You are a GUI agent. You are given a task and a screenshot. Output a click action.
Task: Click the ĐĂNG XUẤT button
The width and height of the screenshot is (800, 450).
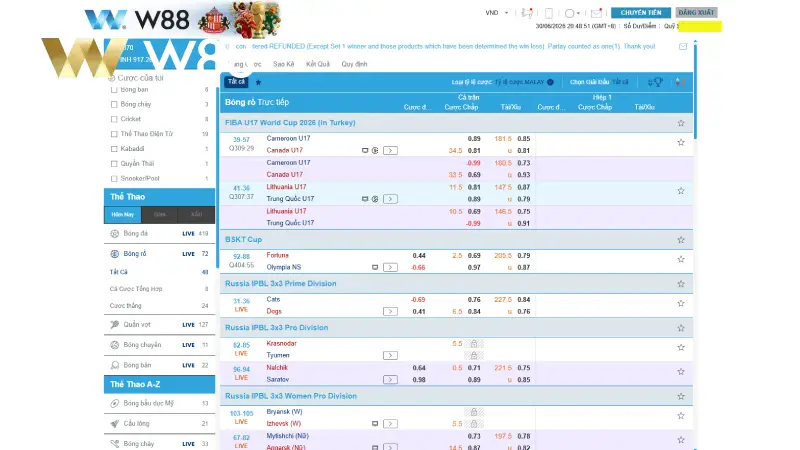(x=696, y=13)
